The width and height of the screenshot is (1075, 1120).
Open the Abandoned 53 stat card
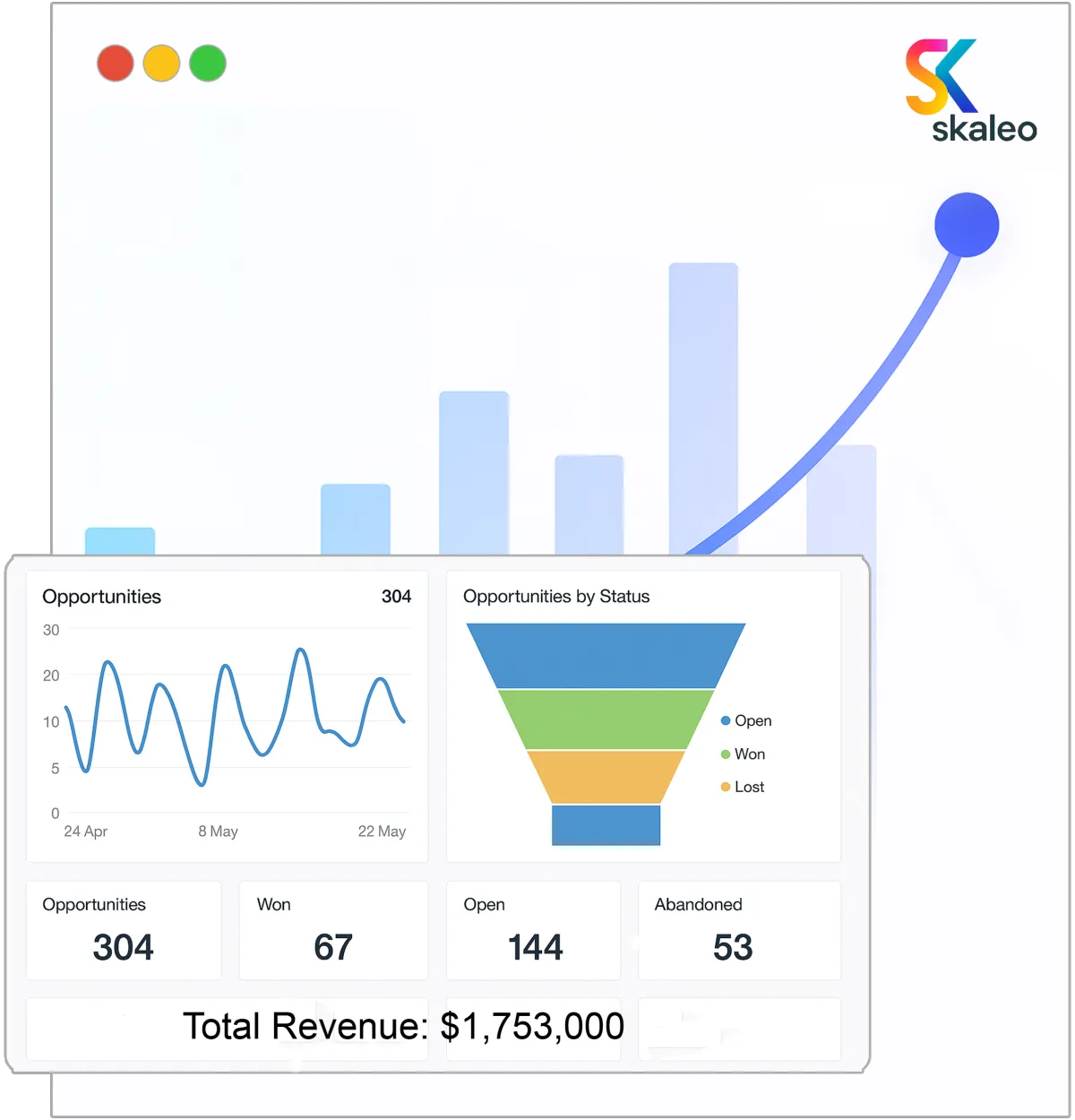tap(739, 931)
